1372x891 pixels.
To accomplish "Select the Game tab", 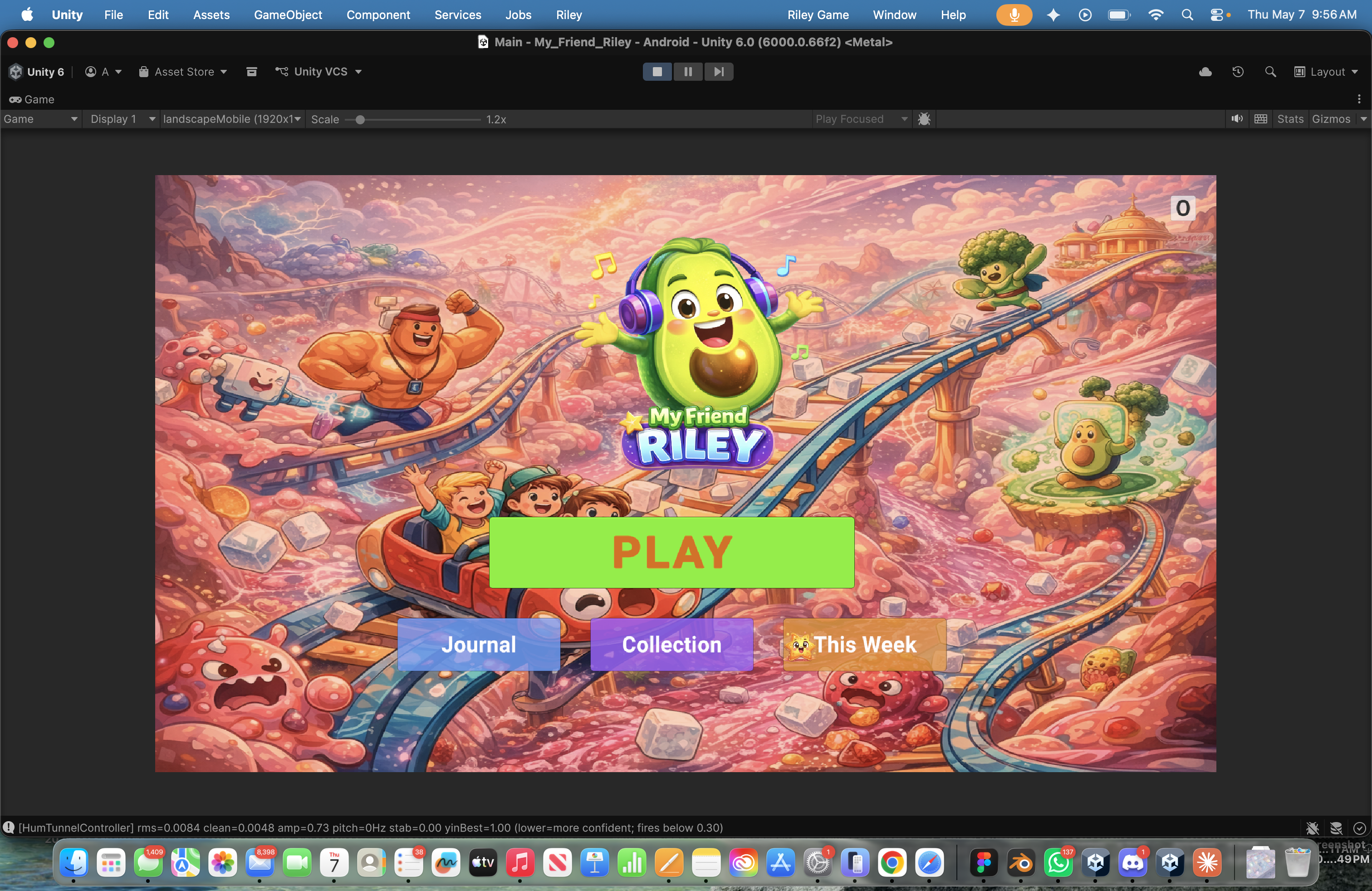I will (x=32, y=99).
